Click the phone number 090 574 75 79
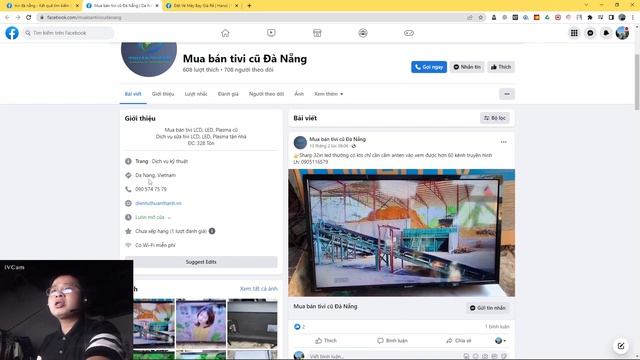This screenshot has height=360, width=640. (x=151, y=189)
